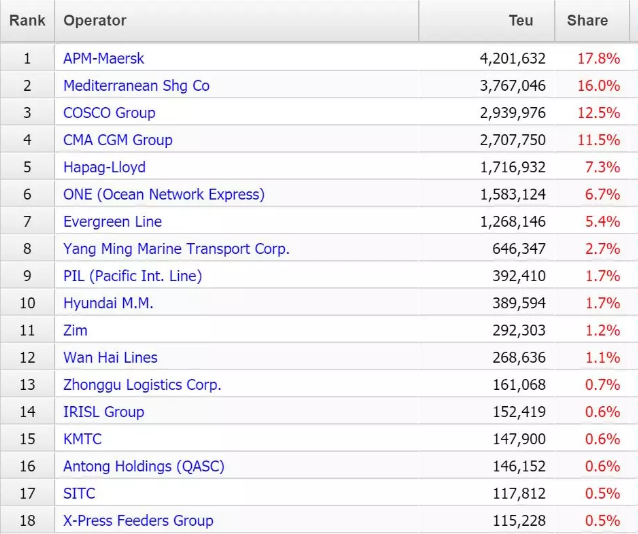Select the 11.5% share value
The image size is (638, 534).
[x=599, y=140]
